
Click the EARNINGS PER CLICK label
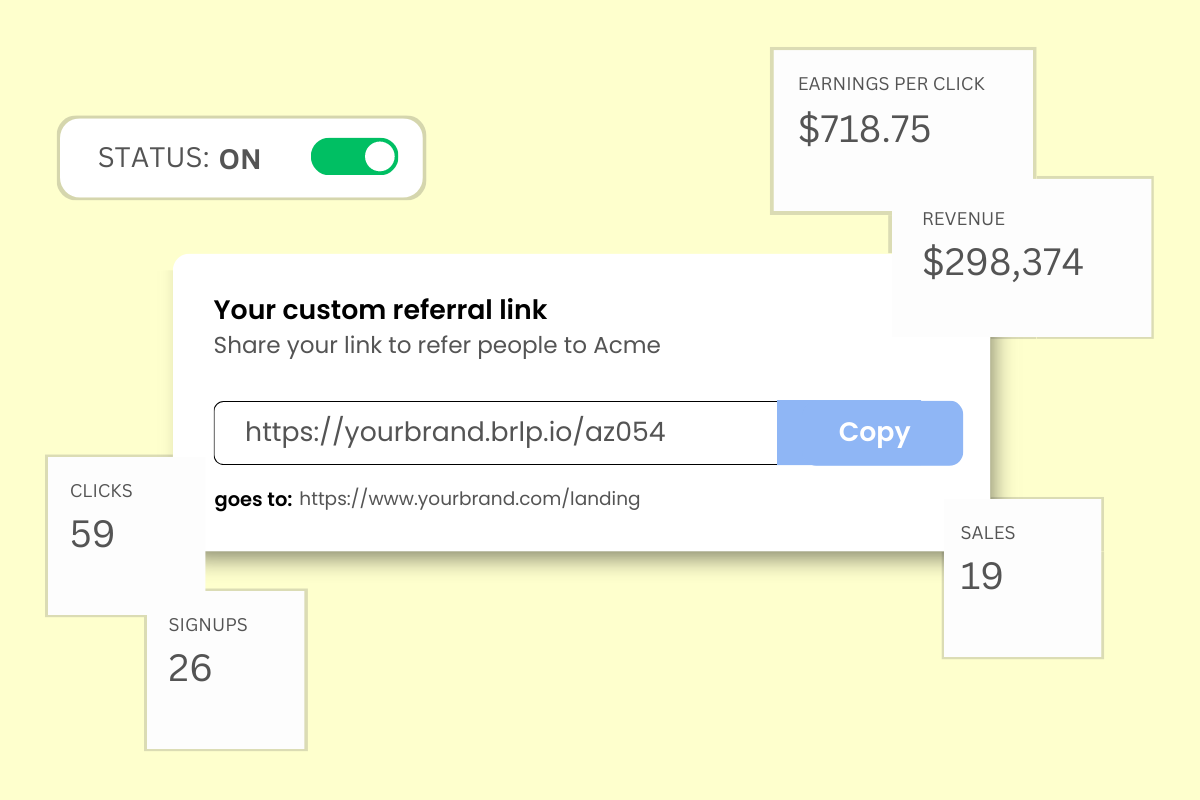point(891,84)
